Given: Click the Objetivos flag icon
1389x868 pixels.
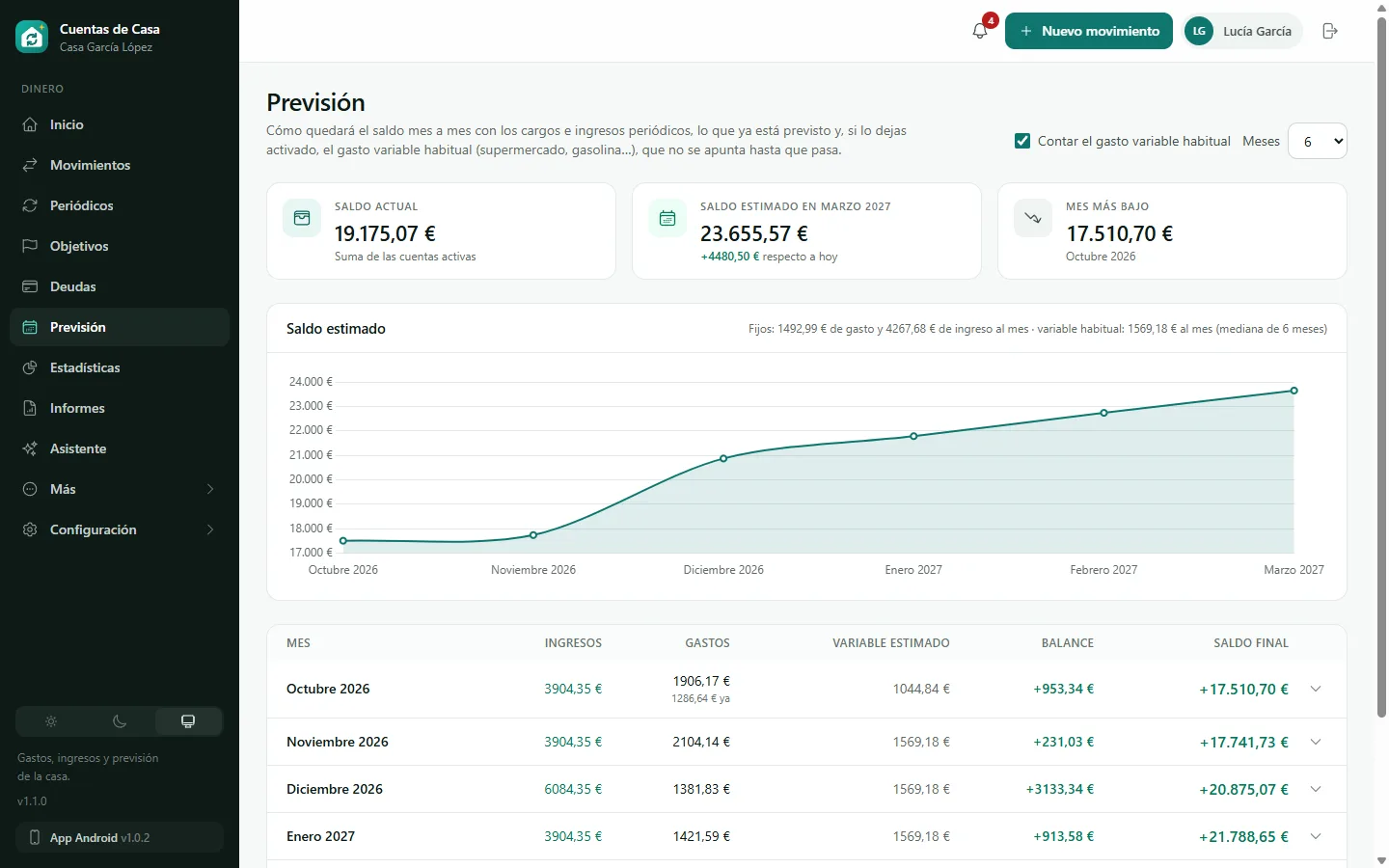Looking at the screenshot, I should point(30,246).
